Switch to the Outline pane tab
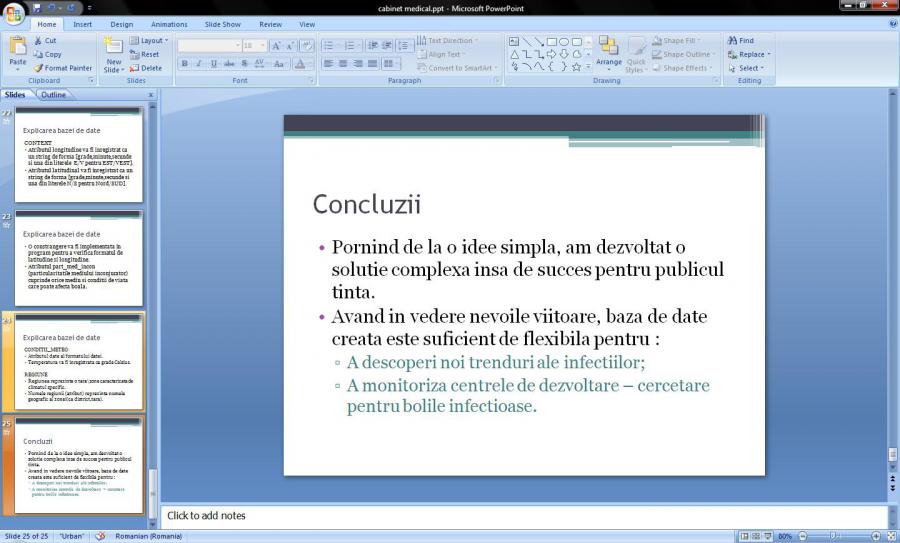 pos(53,95)
